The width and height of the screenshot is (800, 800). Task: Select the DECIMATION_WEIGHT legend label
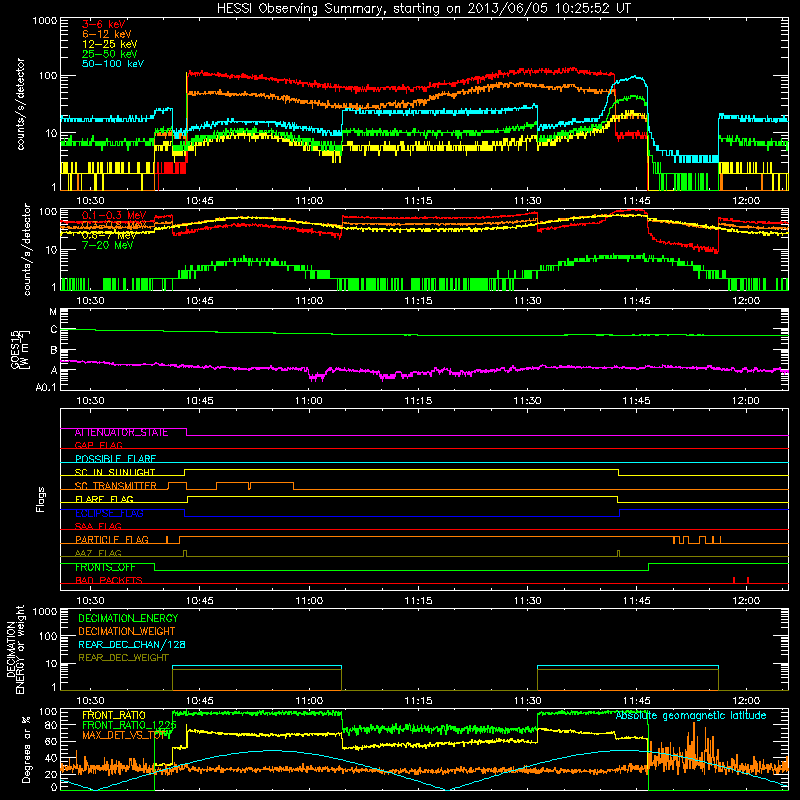pos(127,632)
